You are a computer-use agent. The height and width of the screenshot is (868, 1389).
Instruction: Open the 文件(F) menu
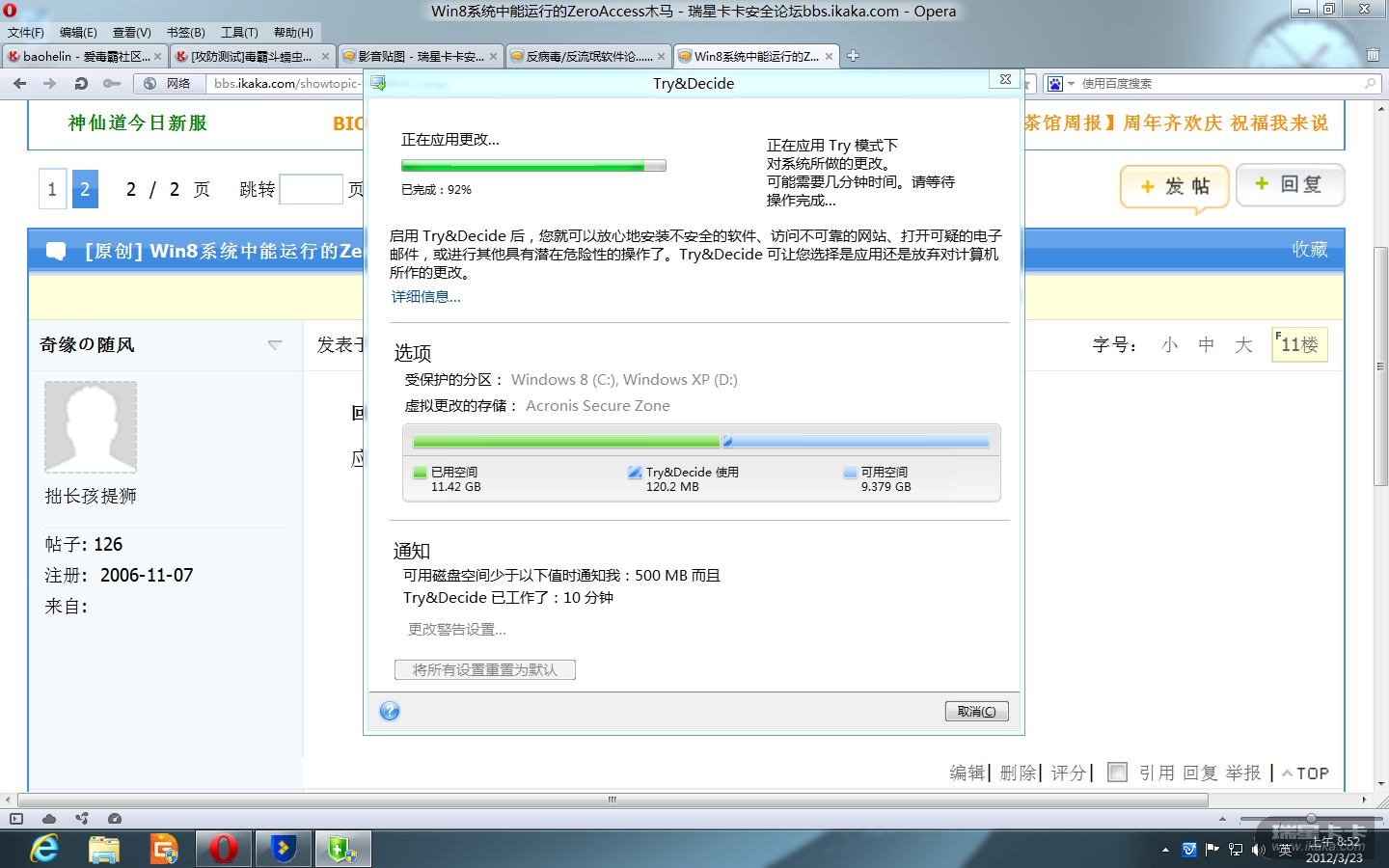click(x=26, y=32)
